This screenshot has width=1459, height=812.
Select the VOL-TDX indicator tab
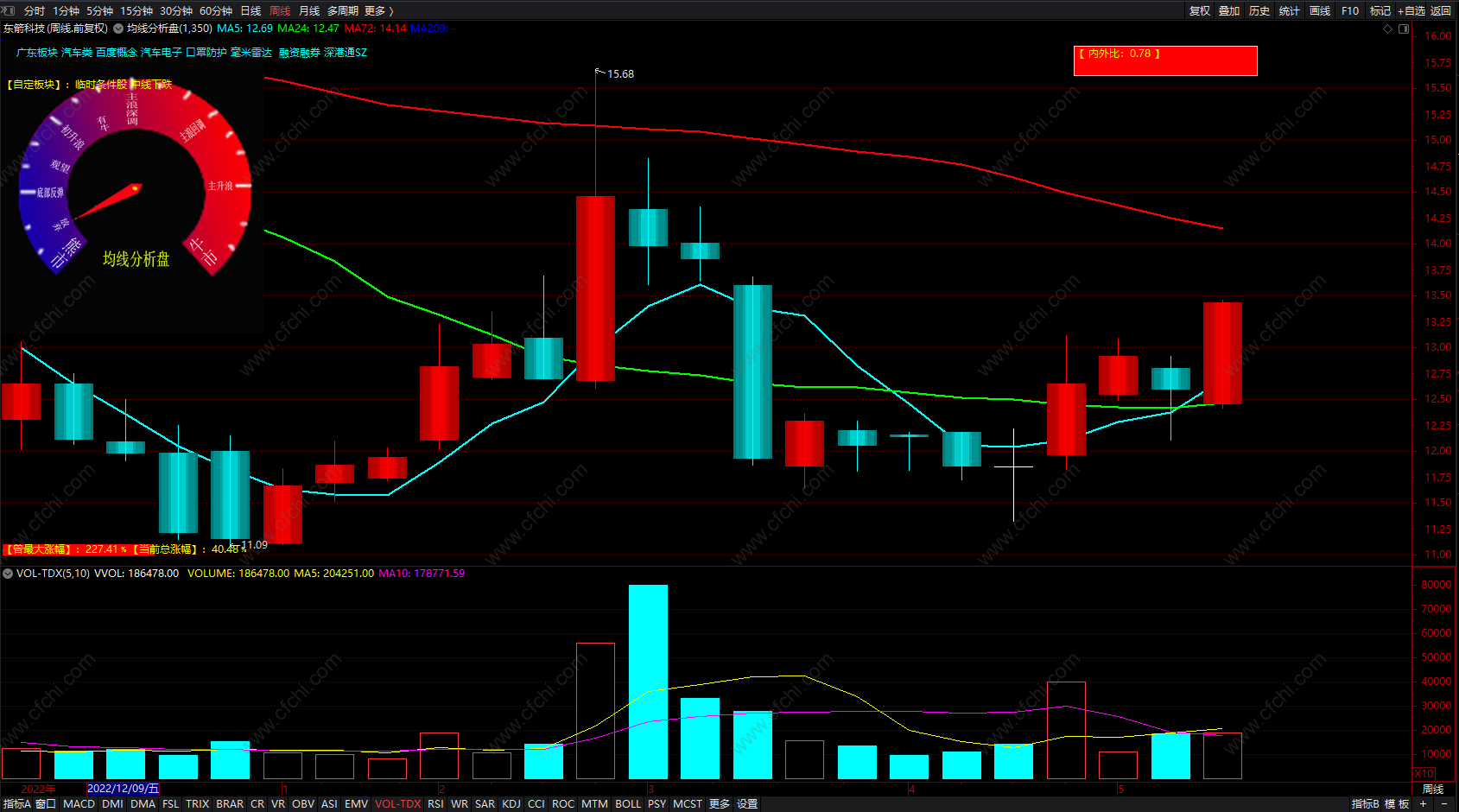(398, 804)
